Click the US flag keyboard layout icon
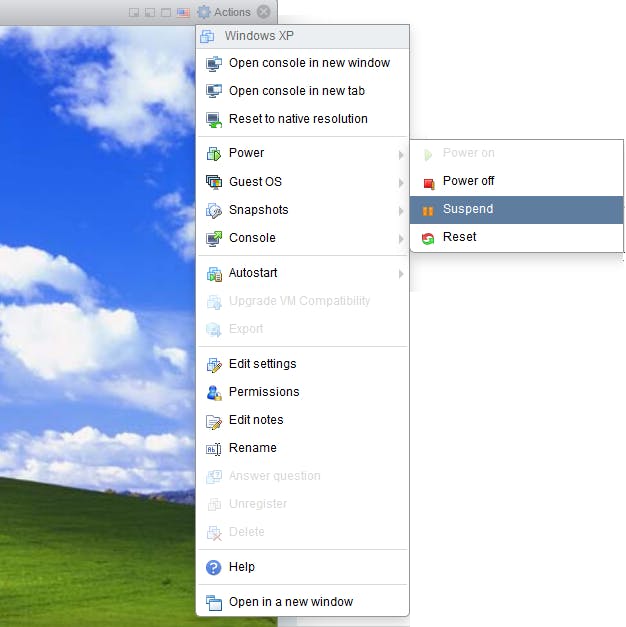 click(x=183, y=12)
